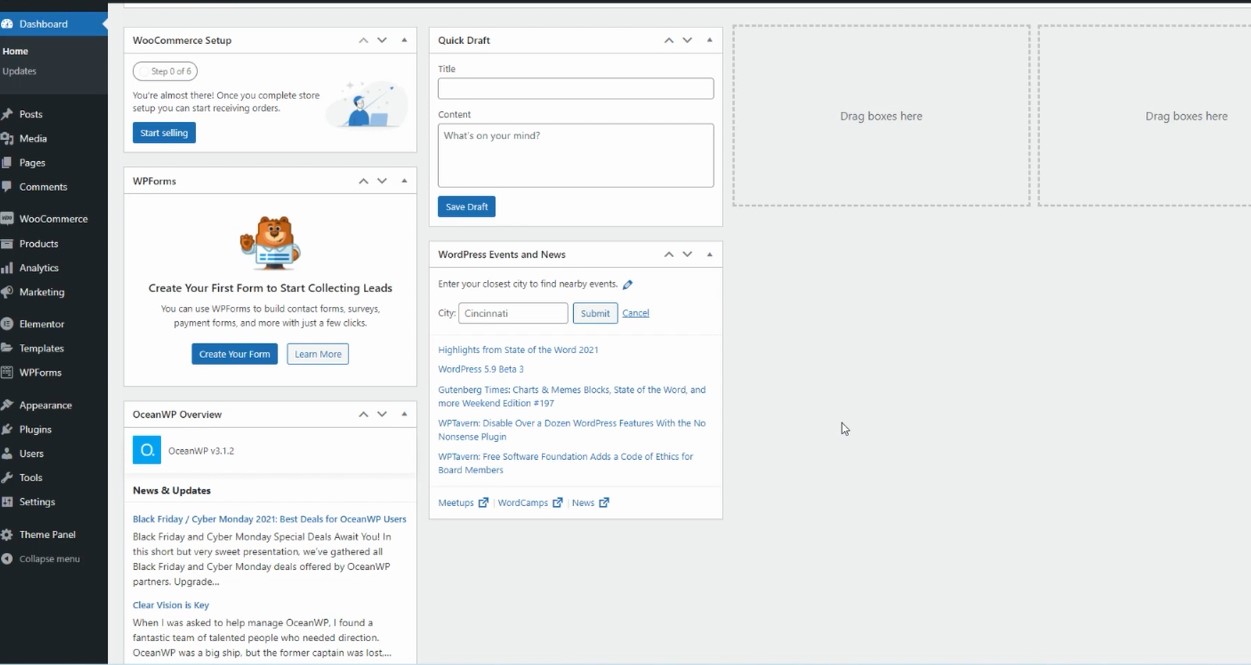Click the Posts pushpin icon
1251x665 pixels.
pyautogui.click(x=7, y=114)
